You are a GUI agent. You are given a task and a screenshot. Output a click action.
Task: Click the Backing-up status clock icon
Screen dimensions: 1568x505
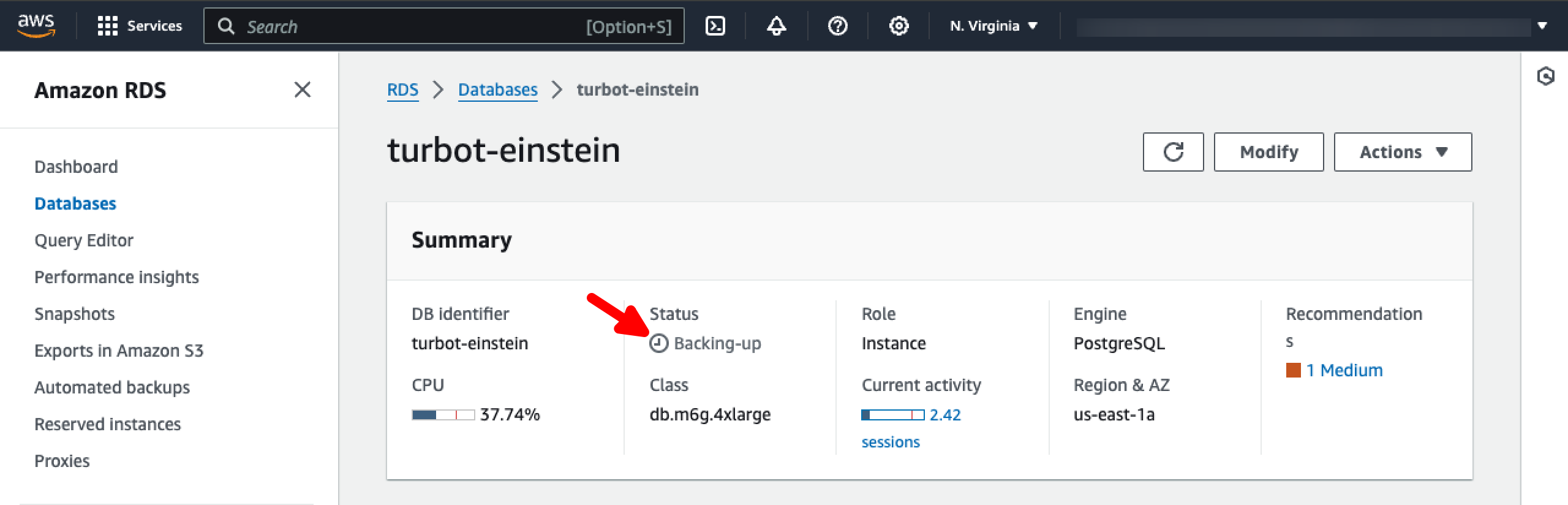[x=658, y=343]
